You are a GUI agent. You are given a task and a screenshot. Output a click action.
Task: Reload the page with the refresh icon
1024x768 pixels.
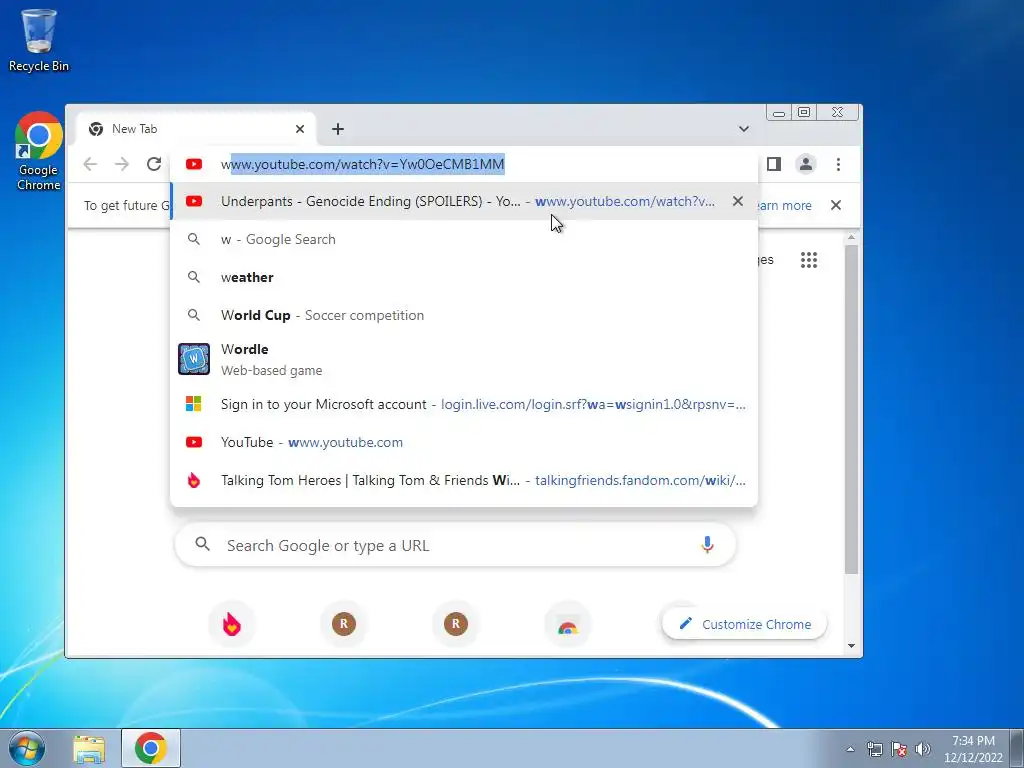coord(153,164)
